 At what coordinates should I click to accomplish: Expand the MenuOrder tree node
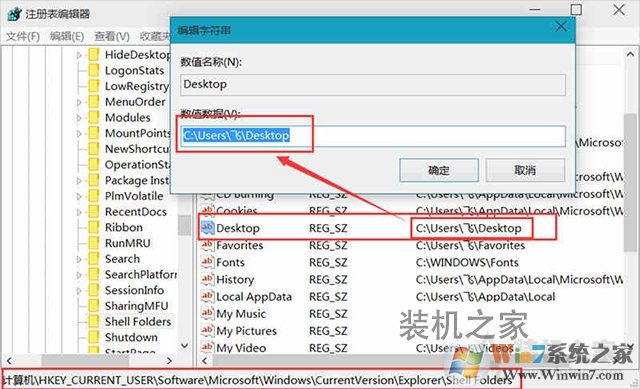click(x=79, y=102)
